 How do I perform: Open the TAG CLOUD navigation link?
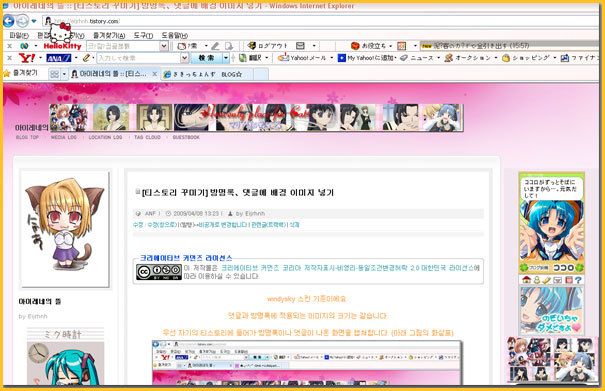click(x=147, y=137)
